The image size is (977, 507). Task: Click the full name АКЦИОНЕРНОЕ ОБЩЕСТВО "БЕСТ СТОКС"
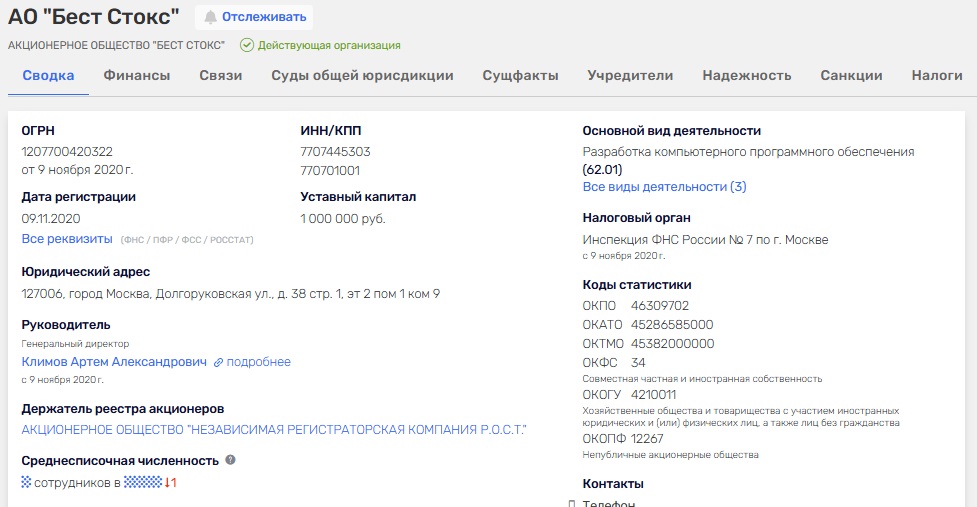(117, 45)
